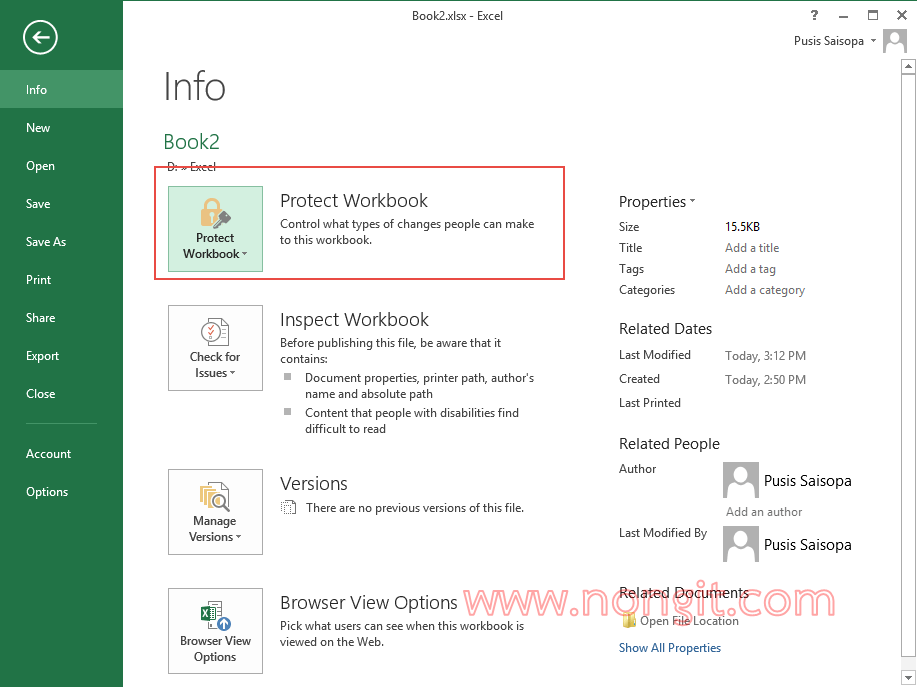Open the Pusis Saisopa account dropdown
Viewport: 917px width, 687px height.
835,41
